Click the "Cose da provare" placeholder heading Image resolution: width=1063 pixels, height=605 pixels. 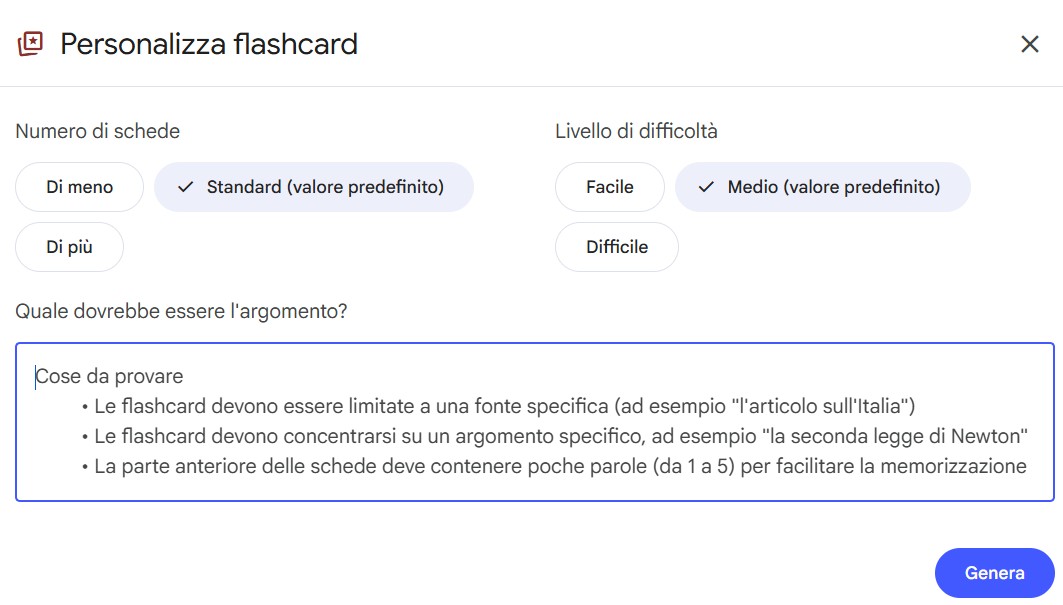(110, 377)
